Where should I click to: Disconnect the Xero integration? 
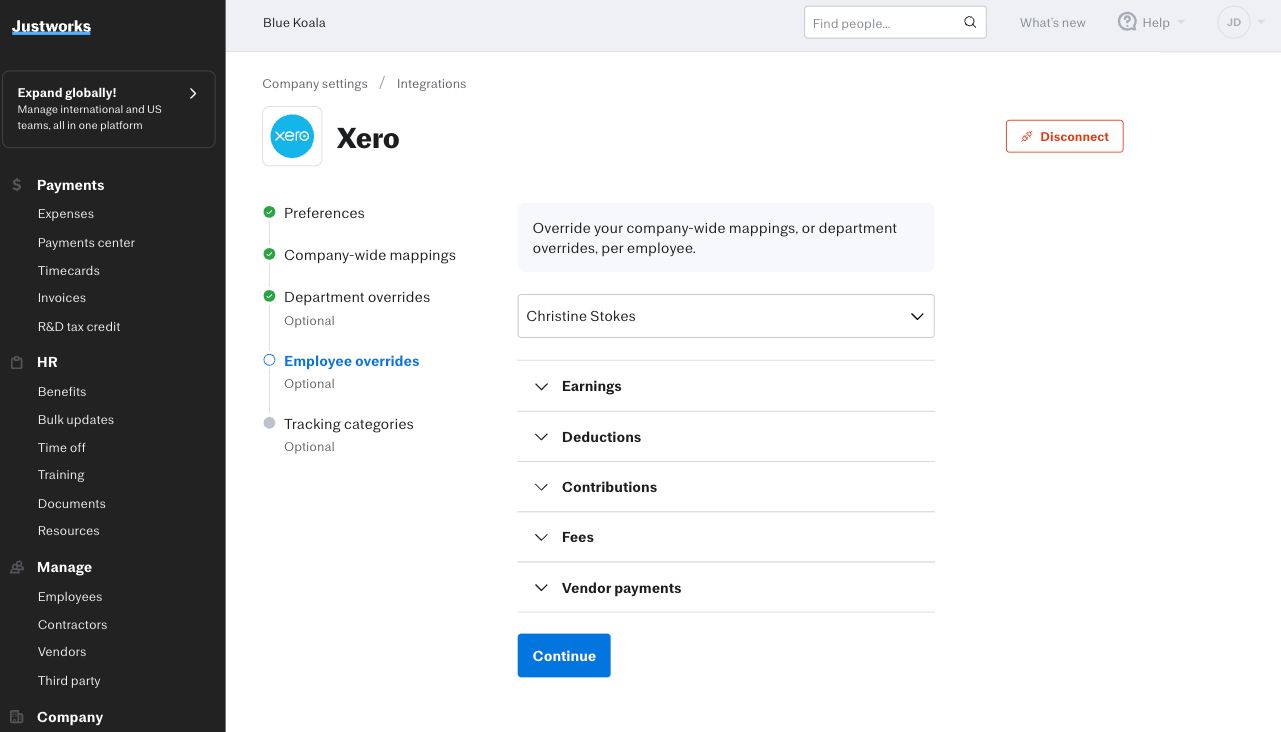[x=1064, y=137]
